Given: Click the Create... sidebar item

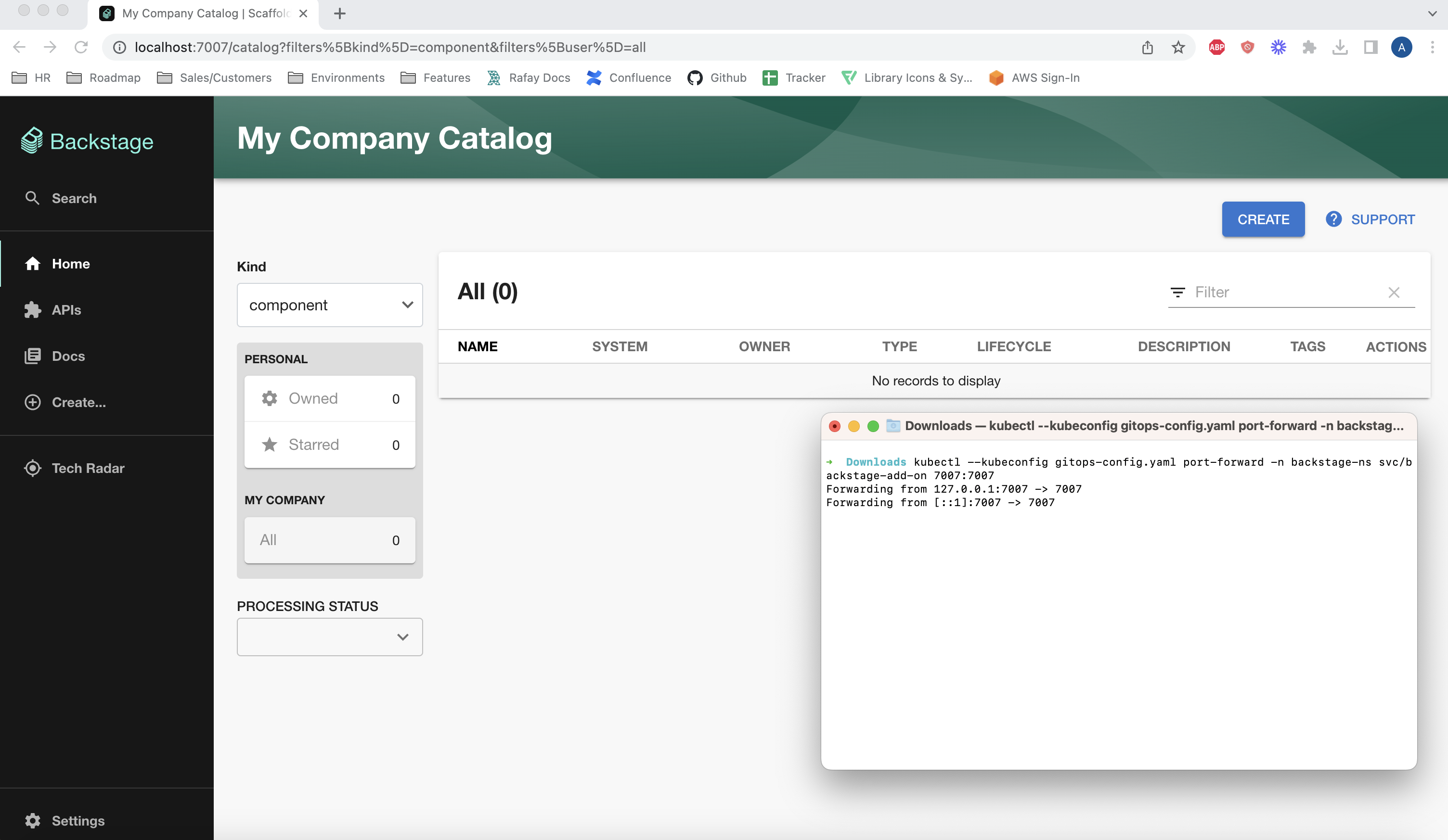Looking at the screenshot, I should coord(78,403).
